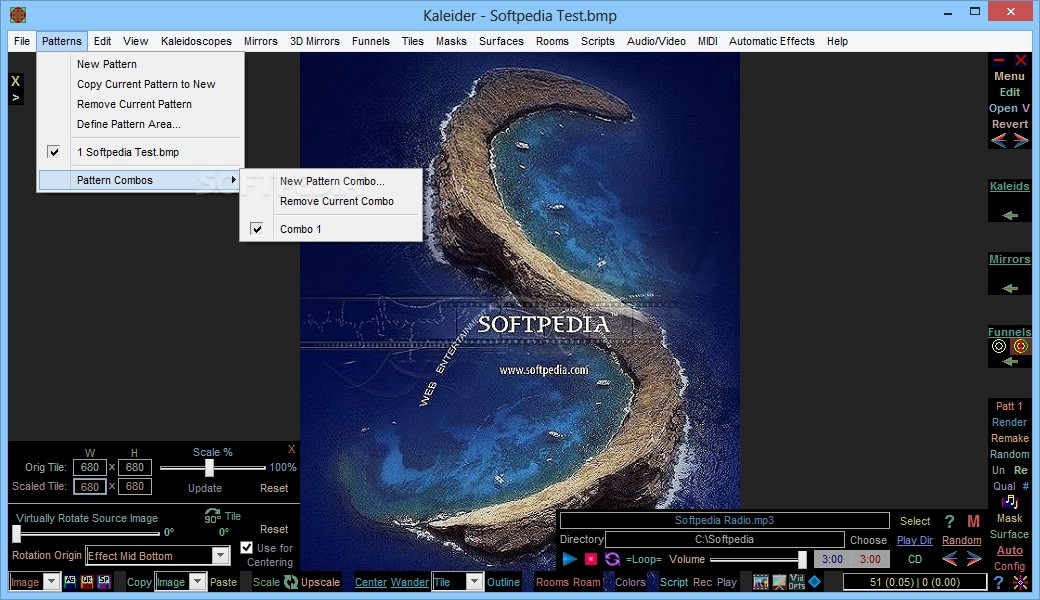This screenshot has height=600, width=1040.
Task: Click the Upscale button
Action: point(320,582)
